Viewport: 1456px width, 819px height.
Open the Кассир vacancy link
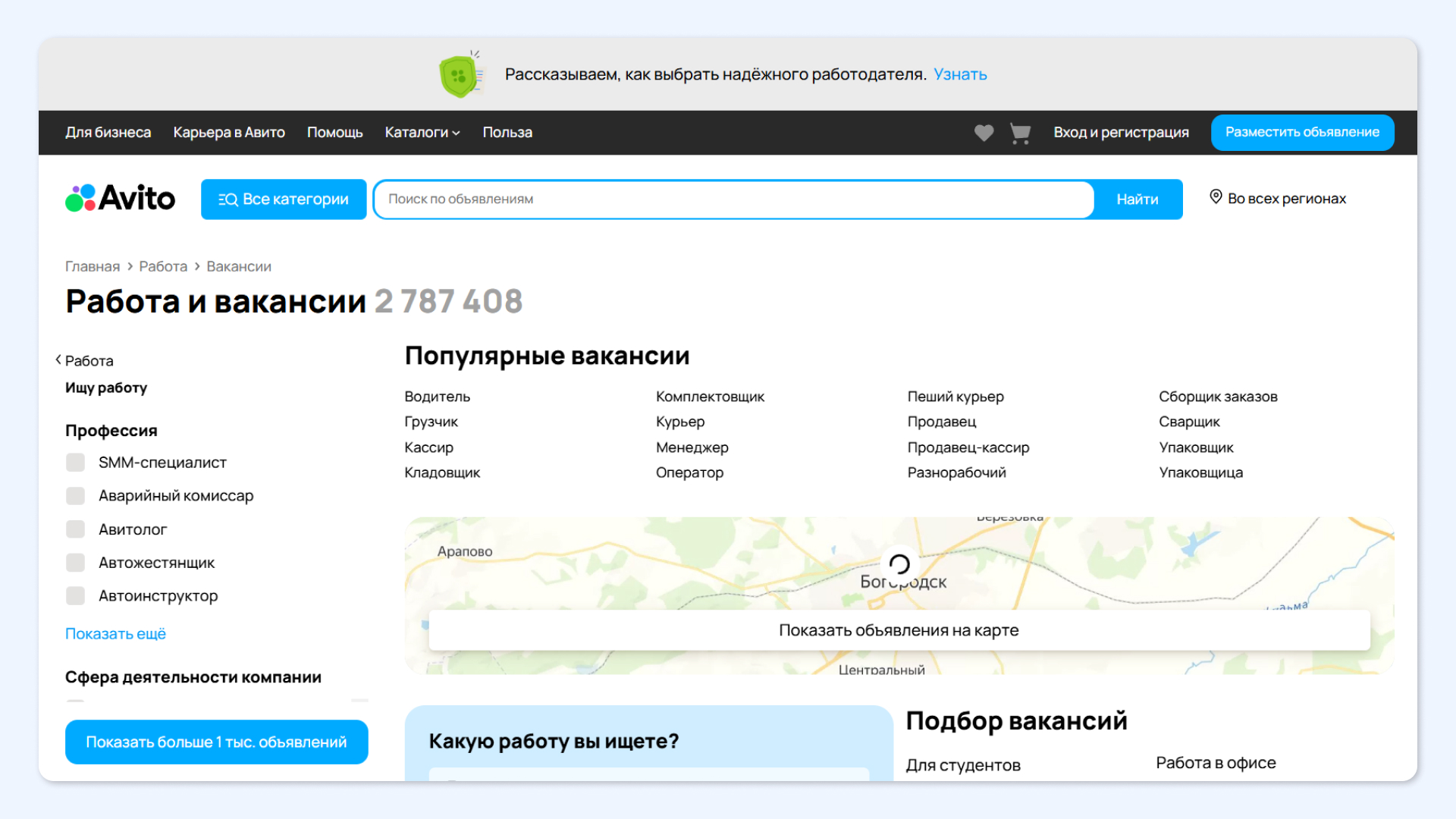pos(429,447)
